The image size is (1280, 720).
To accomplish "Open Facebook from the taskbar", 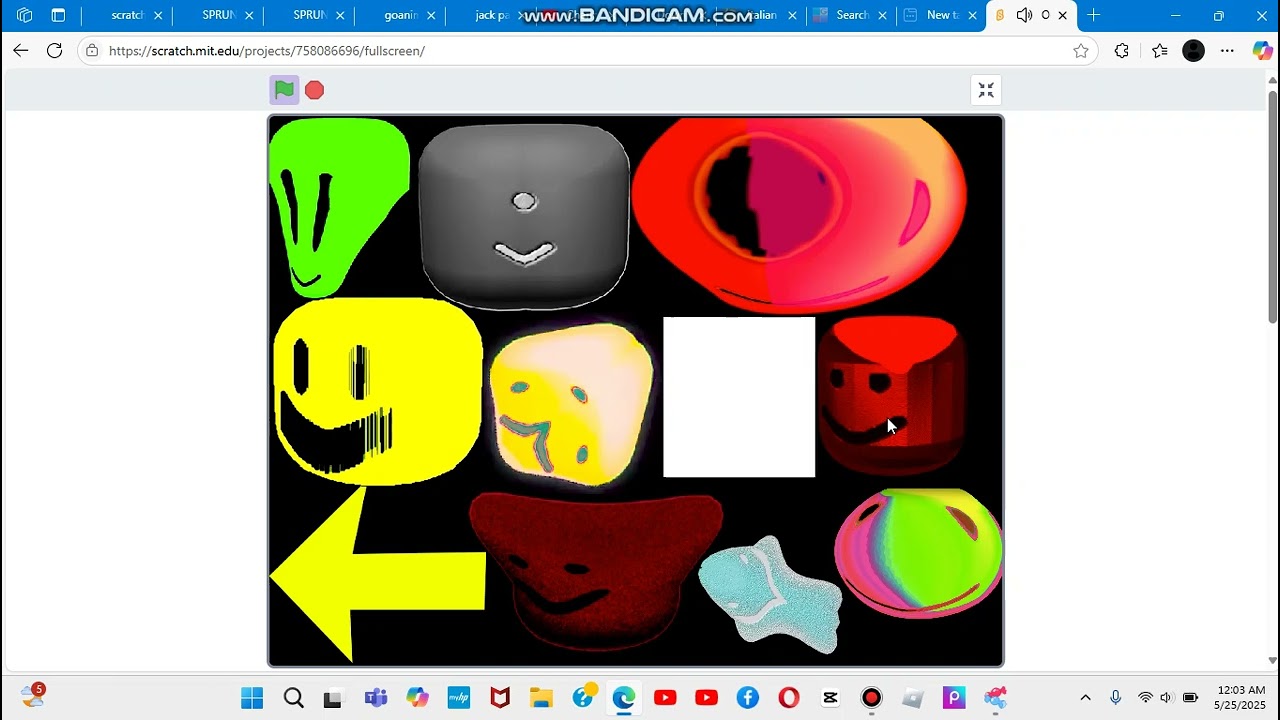I will [747, 698].
